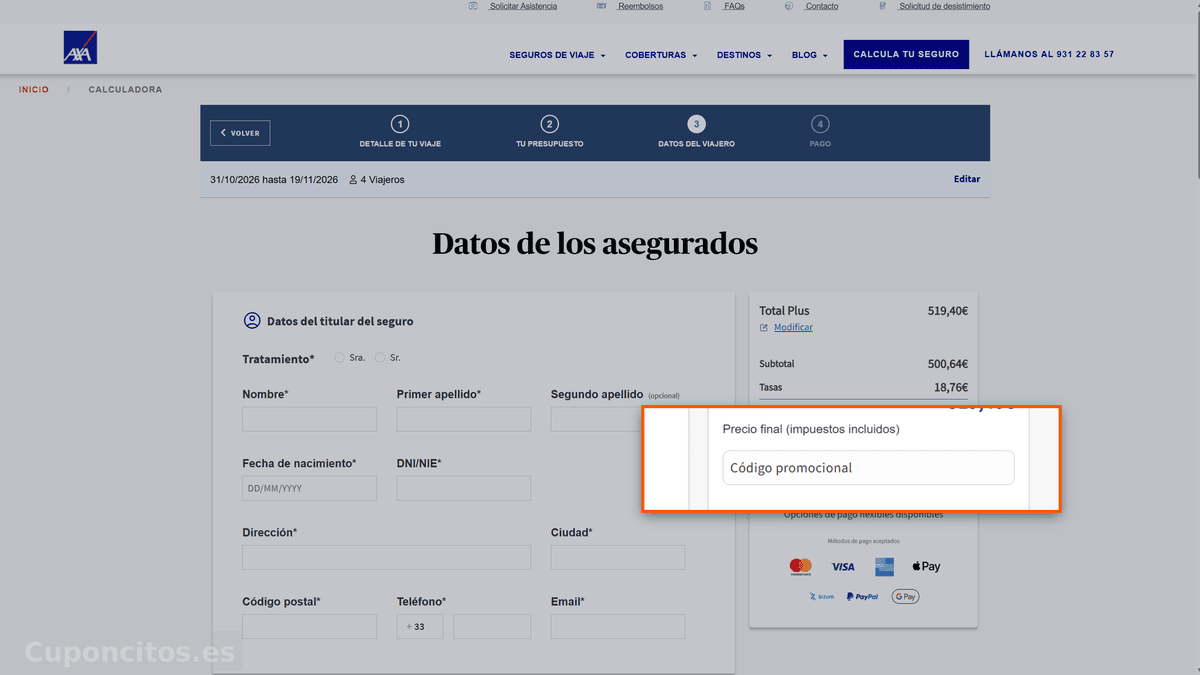Image resolution: width=1200 pixels, height=675 pixels.
Task: Click the form icon beside Solicitud de desistimiento
Action: pos(883,6)
